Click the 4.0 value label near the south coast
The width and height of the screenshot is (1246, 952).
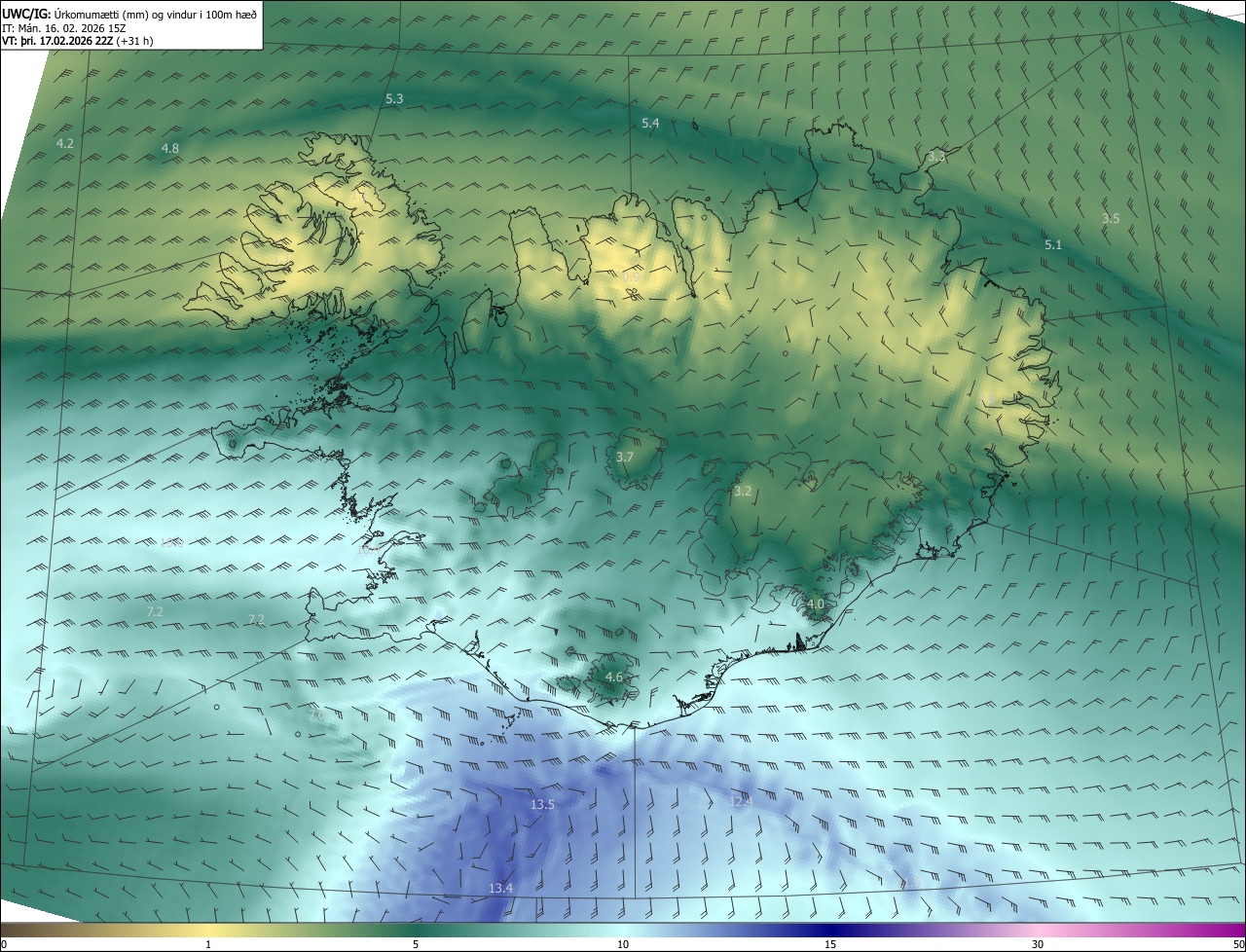(x=816, y=604)
